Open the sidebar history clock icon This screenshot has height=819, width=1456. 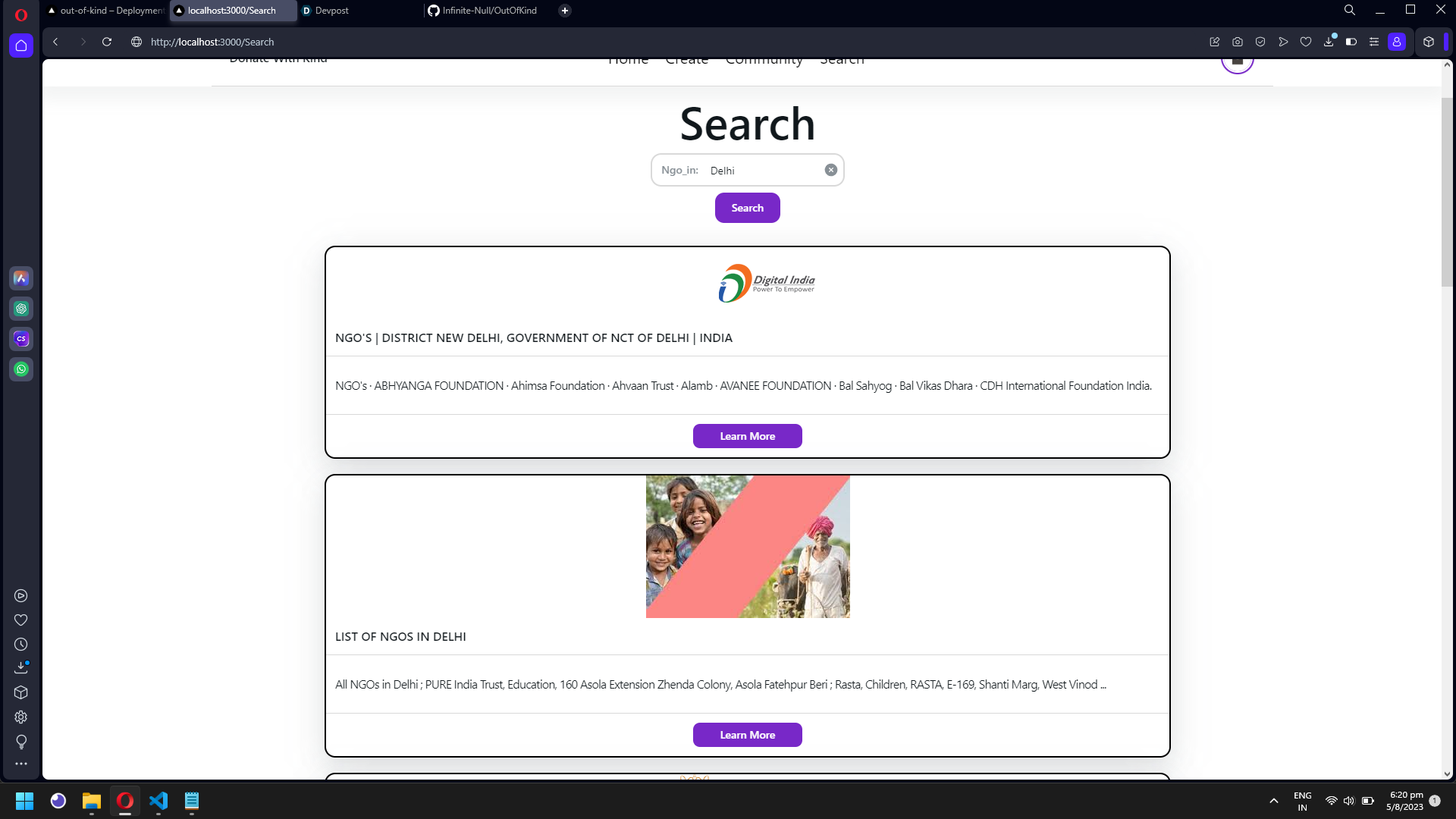(21, 645)
